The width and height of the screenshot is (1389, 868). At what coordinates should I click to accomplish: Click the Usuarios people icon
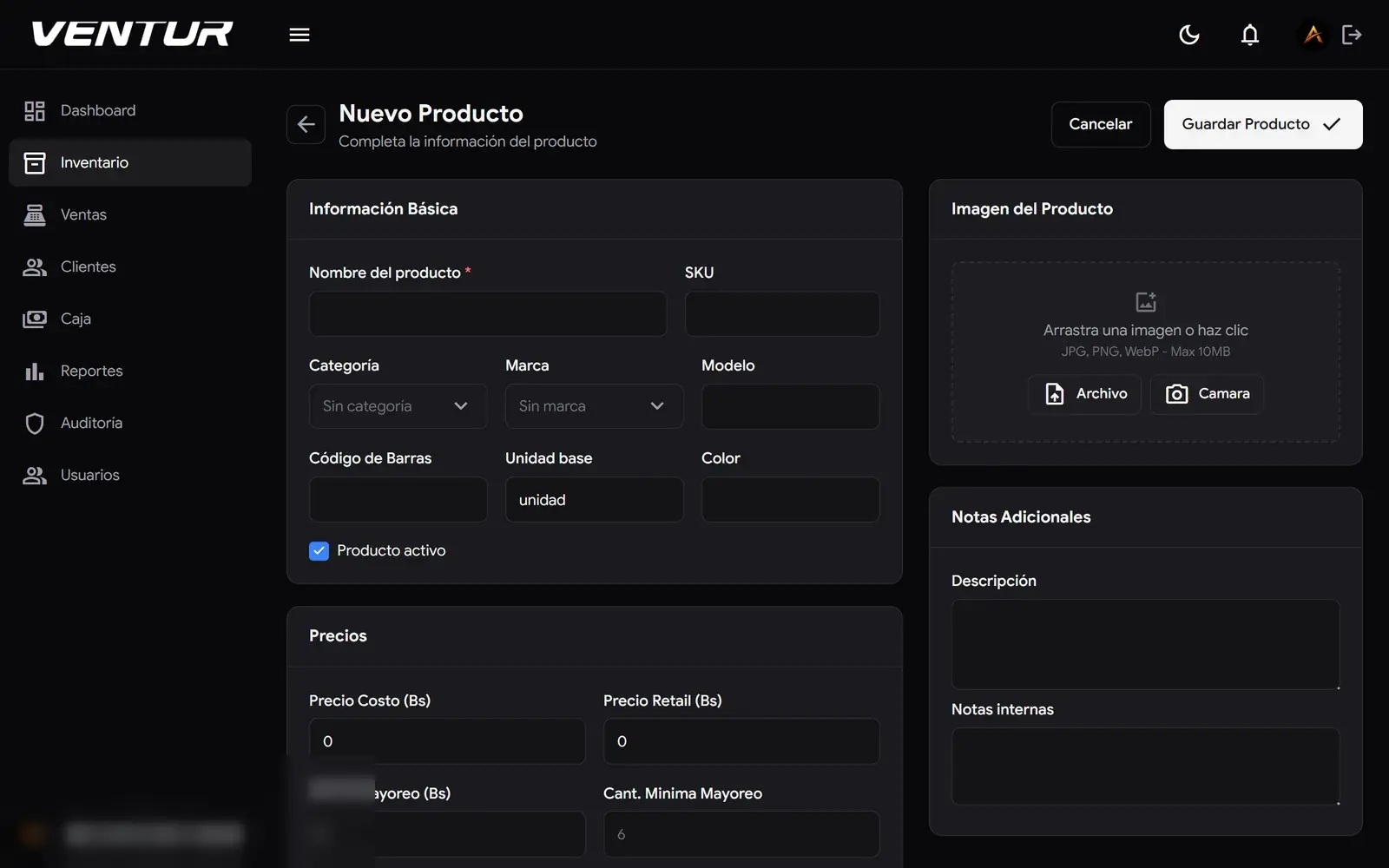click(x=35, y=475)
